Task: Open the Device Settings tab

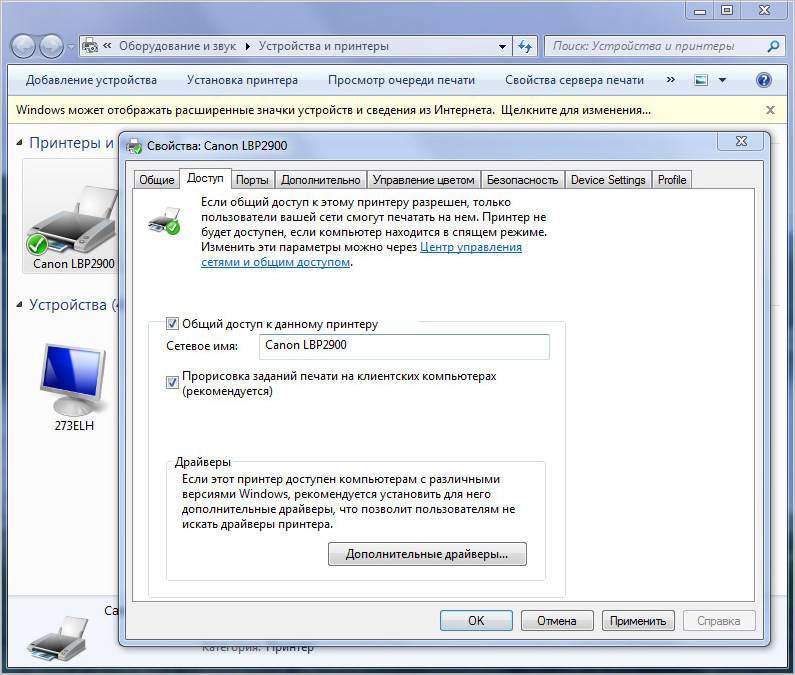Action: pos(608,180)
